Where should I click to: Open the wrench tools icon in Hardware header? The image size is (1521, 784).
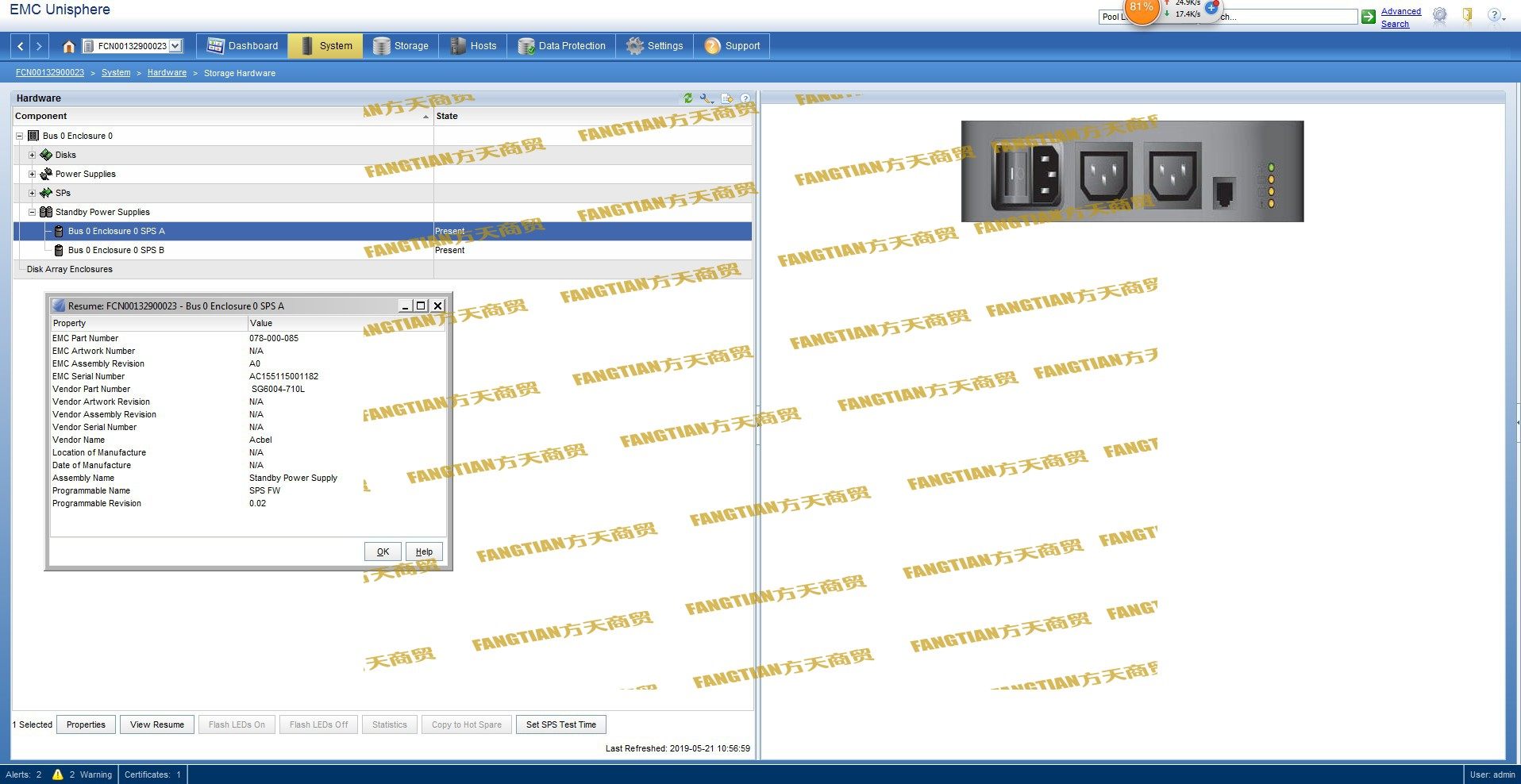707,98
